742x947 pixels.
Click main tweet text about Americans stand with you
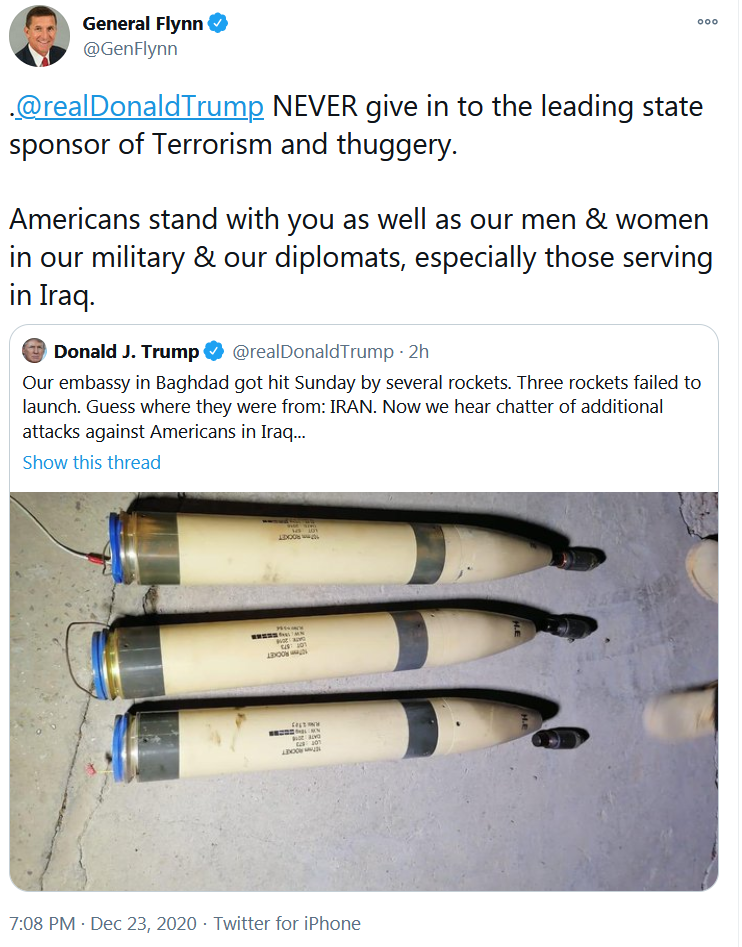(x=360, y=257)
